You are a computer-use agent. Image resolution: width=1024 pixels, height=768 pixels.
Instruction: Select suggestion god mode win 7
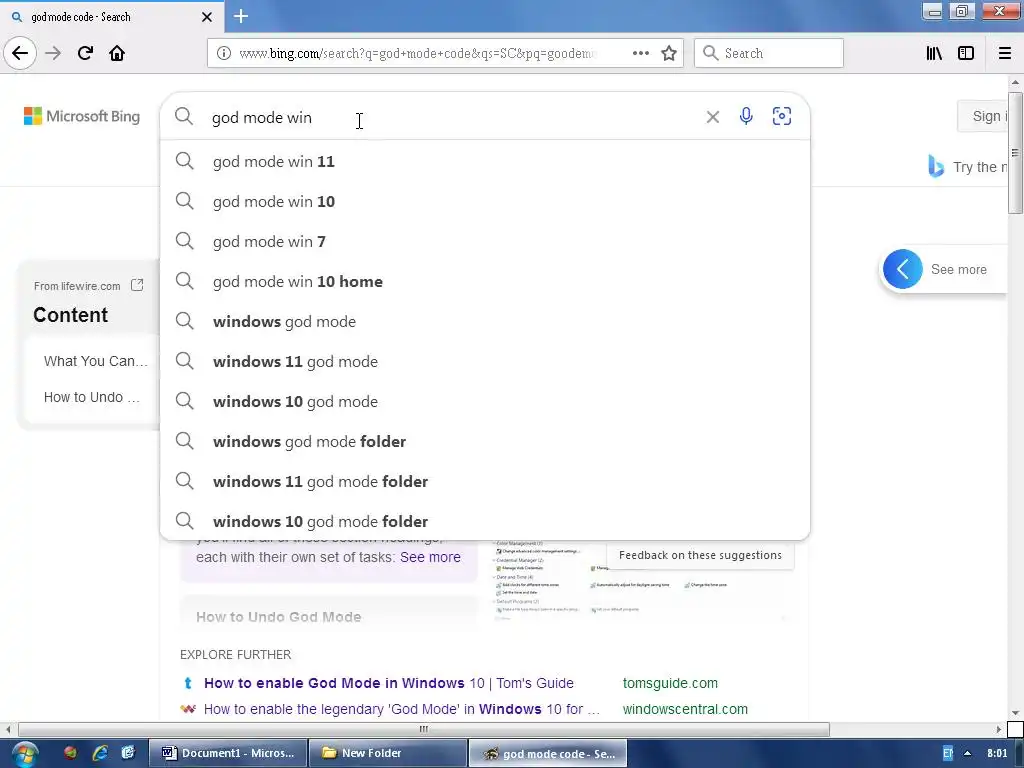click(x=485, y=241)
